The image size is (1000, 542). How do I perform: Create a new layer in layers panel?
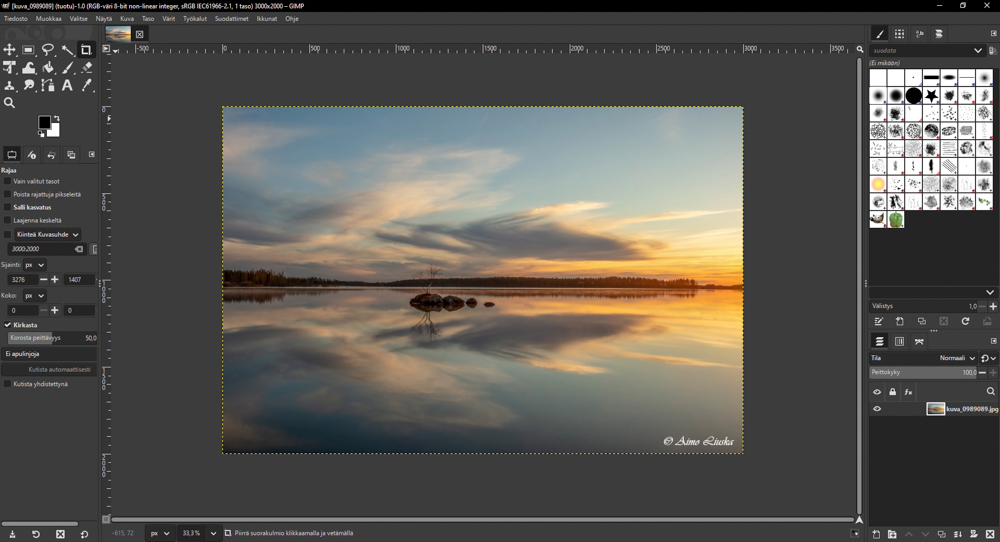pyautogui.click(x=876, y=534)
